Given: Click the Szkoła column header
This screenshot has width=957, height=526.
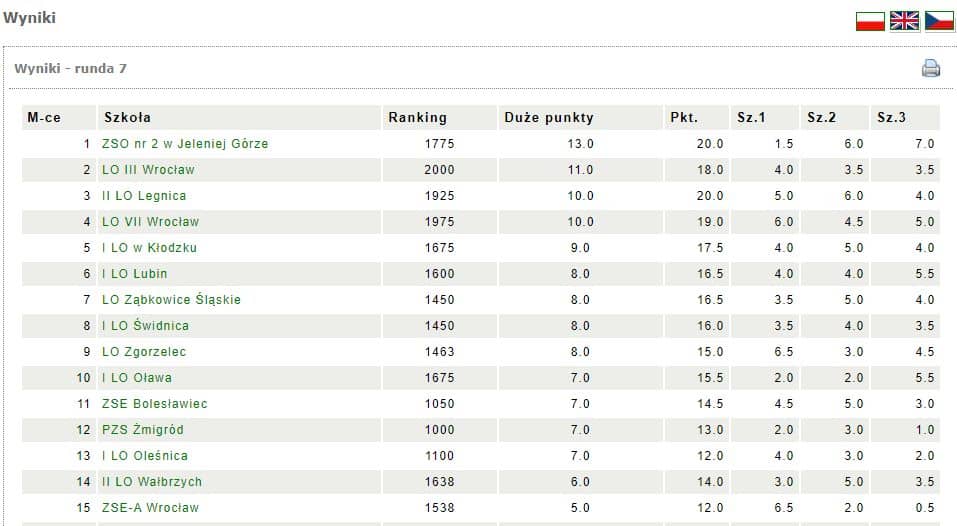Looking at the screenshot, I should point(128,118).
